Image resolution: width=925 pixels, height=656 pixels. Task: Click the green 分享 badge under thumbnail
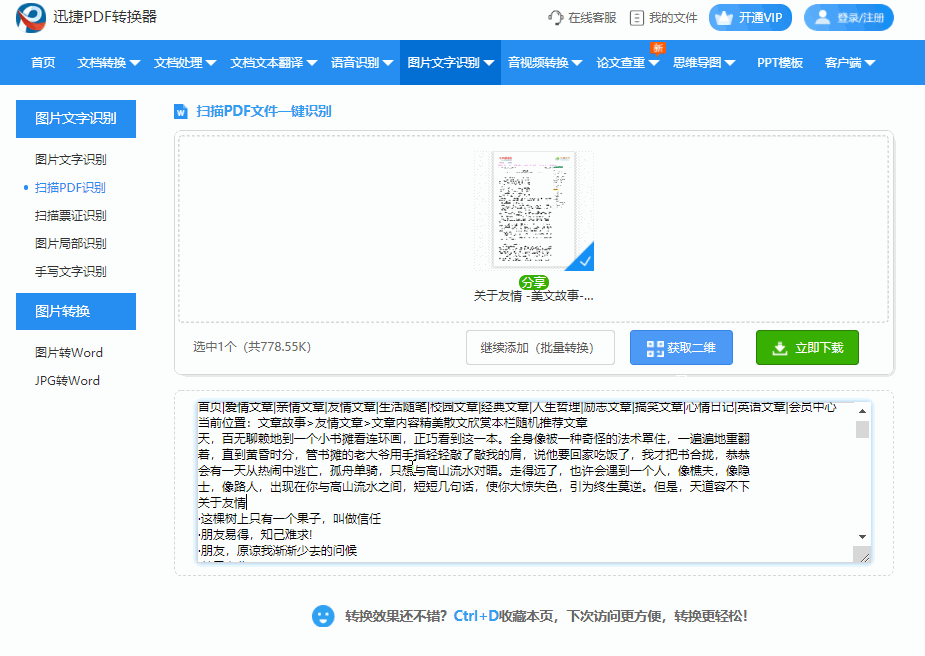[534, 282]
